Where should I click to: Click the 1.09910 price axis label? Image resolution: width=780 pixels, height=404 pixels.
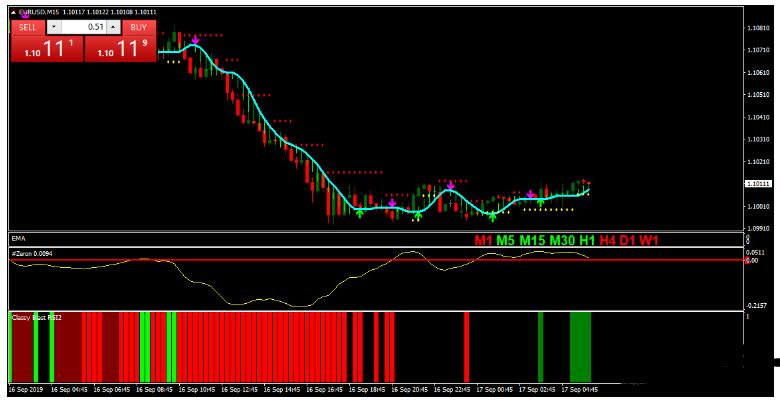click(759, 229)
